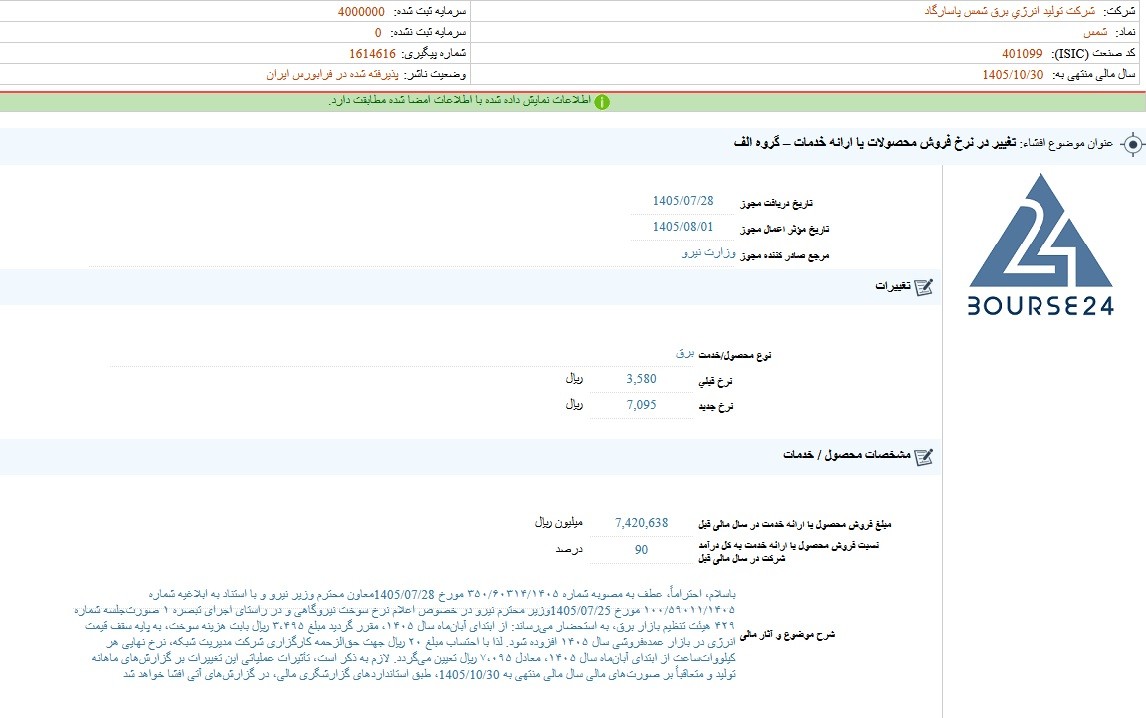The width and height of the screenshot is (1146, 718).
Task: Click the publisher status پذیرفته شده در فرابورس ایران
Action: pyautogui.click(x=333, y=75)
